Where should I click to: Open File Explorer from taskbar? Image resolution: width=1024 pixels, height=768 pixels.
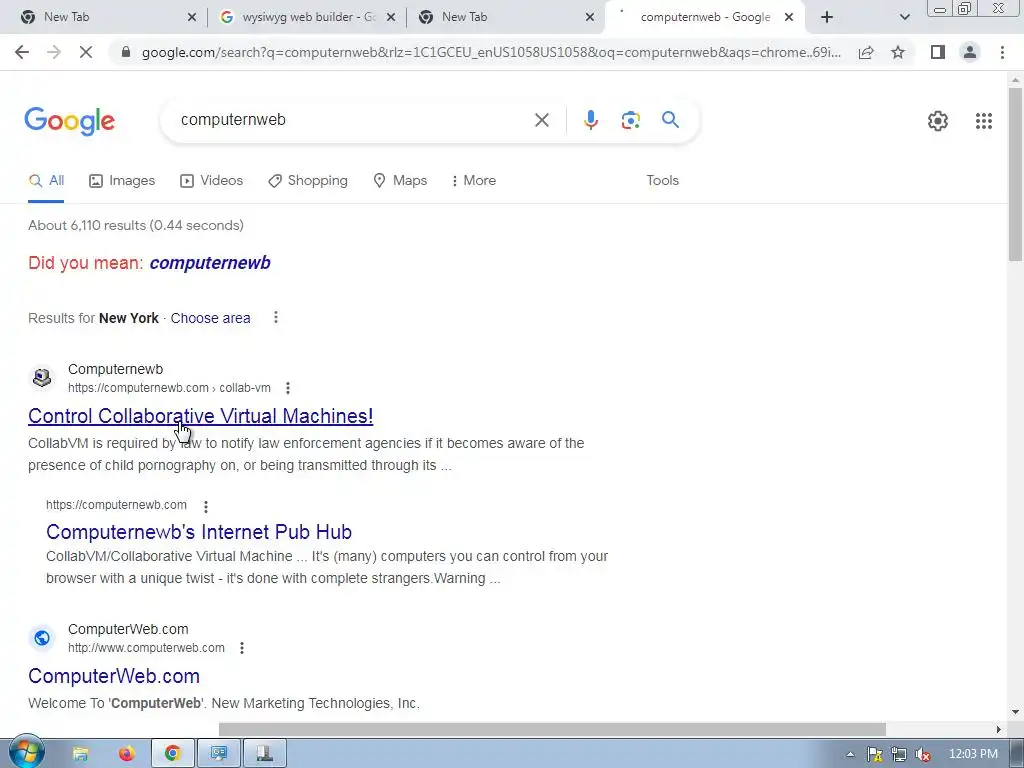[x=80, y=754]
